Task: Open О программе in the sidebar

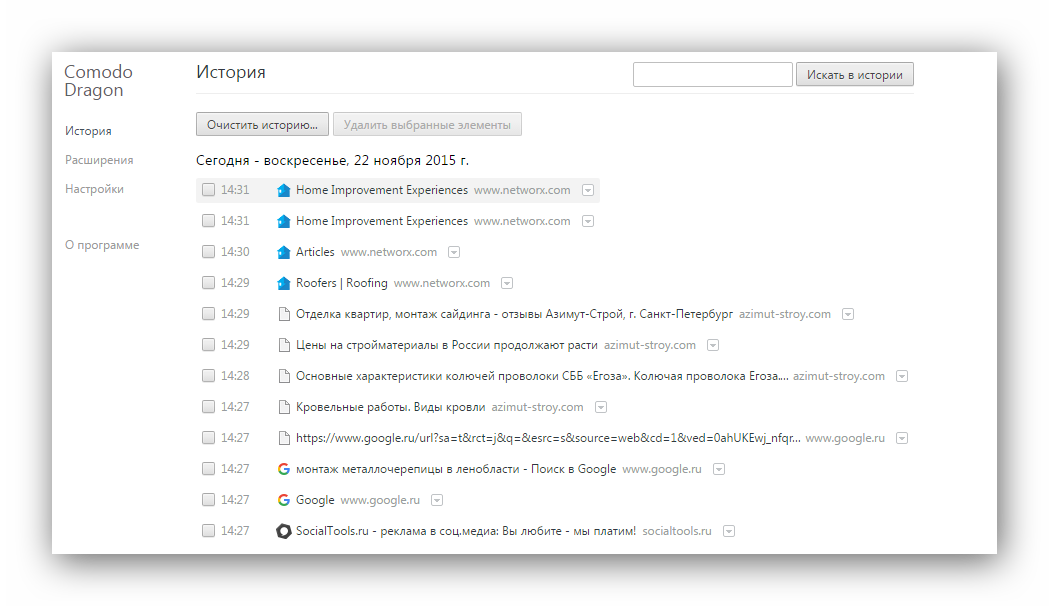Action: [102, 245]
